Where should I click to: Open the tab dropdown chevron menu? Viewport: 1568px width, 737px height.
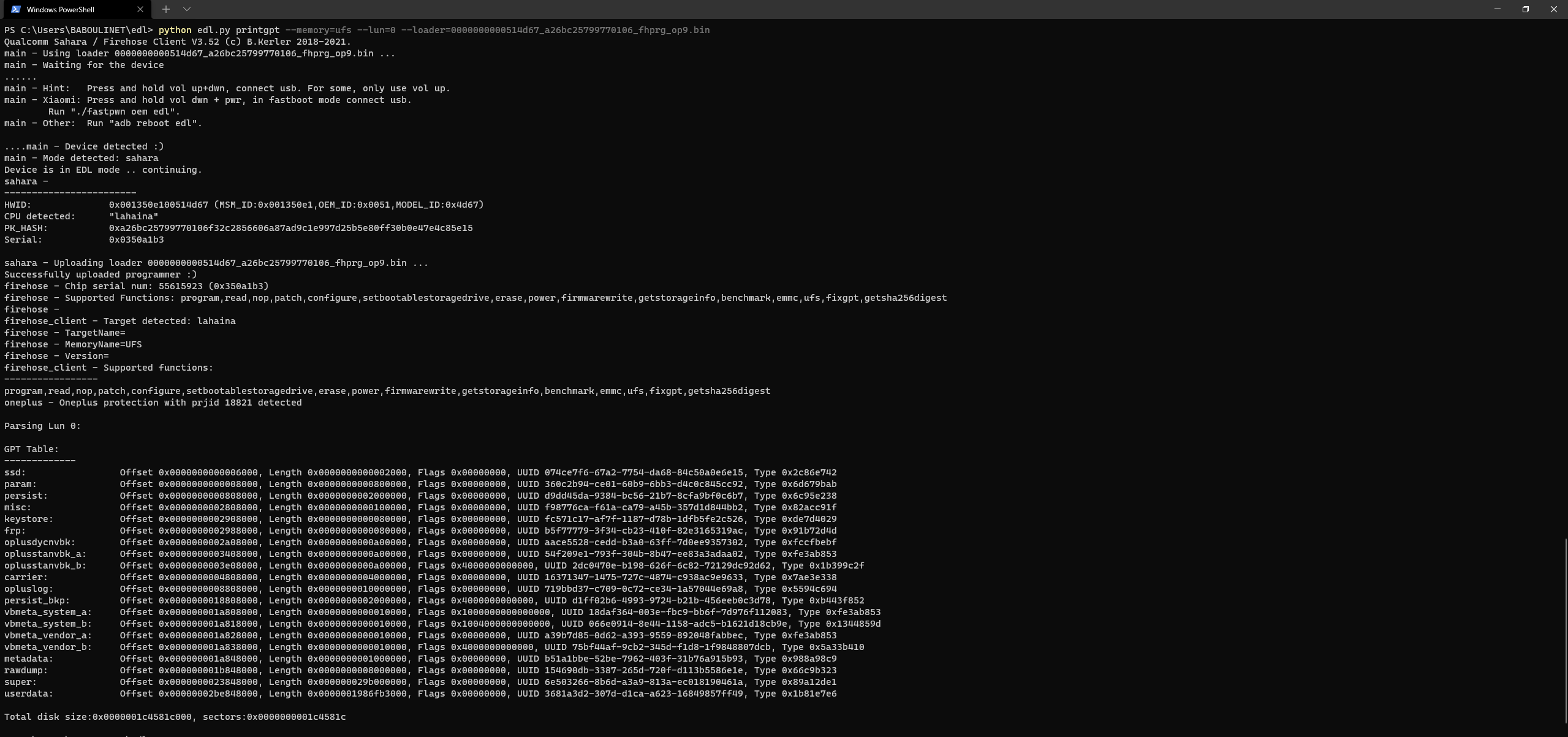click(x=187, y=9)
